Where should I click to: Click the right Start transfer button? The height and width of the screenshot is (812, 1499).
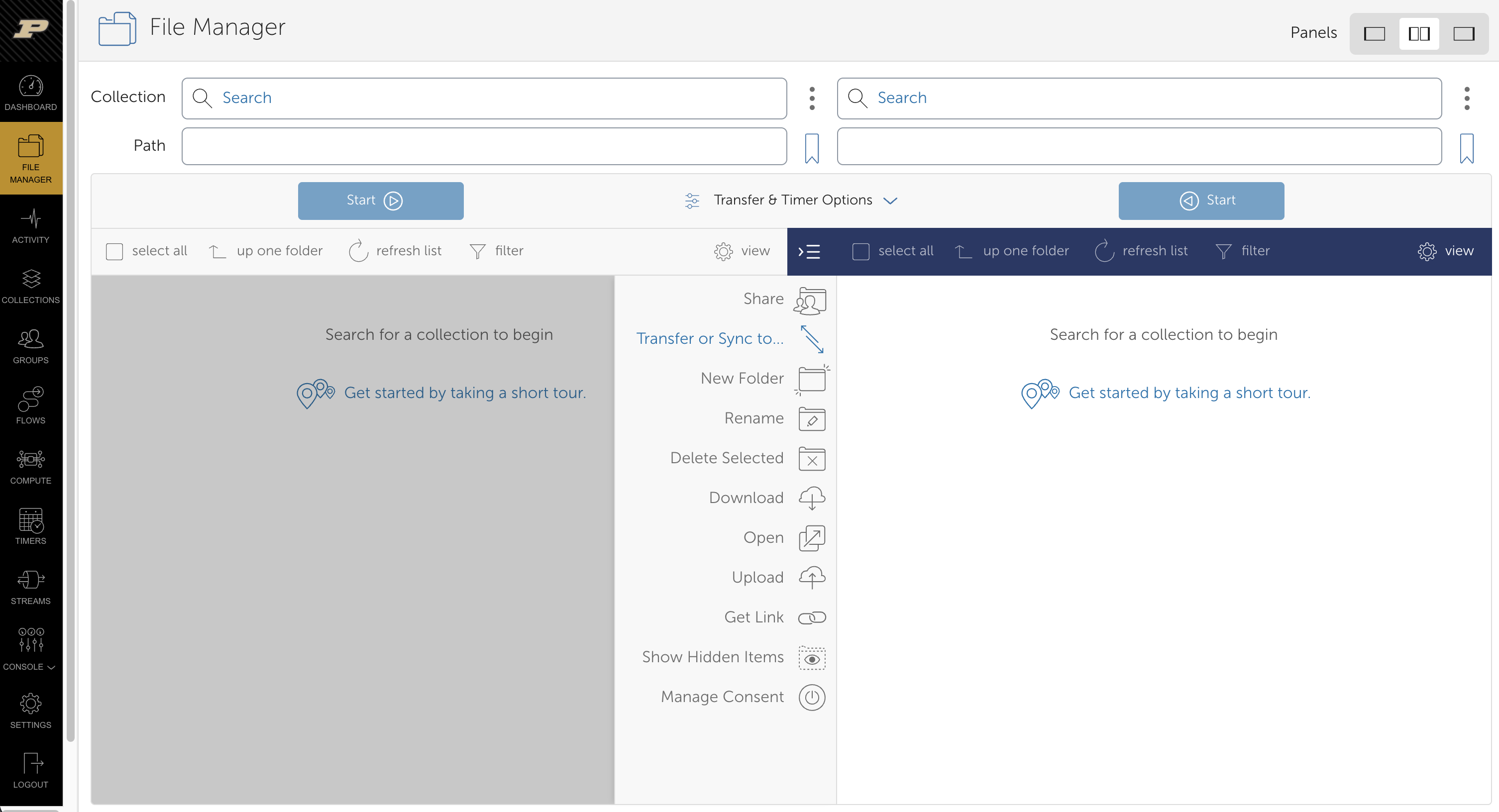(1201, 201)
